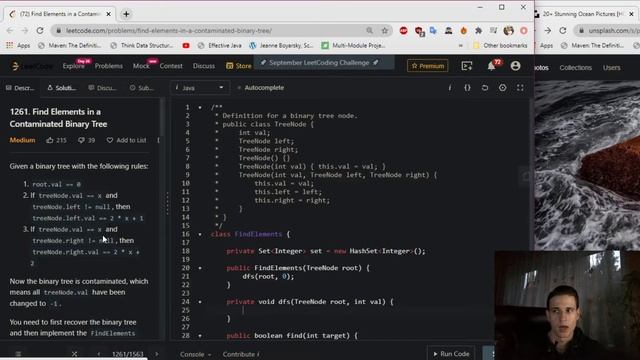Open the Java language dropdown

tap(200, 88)
